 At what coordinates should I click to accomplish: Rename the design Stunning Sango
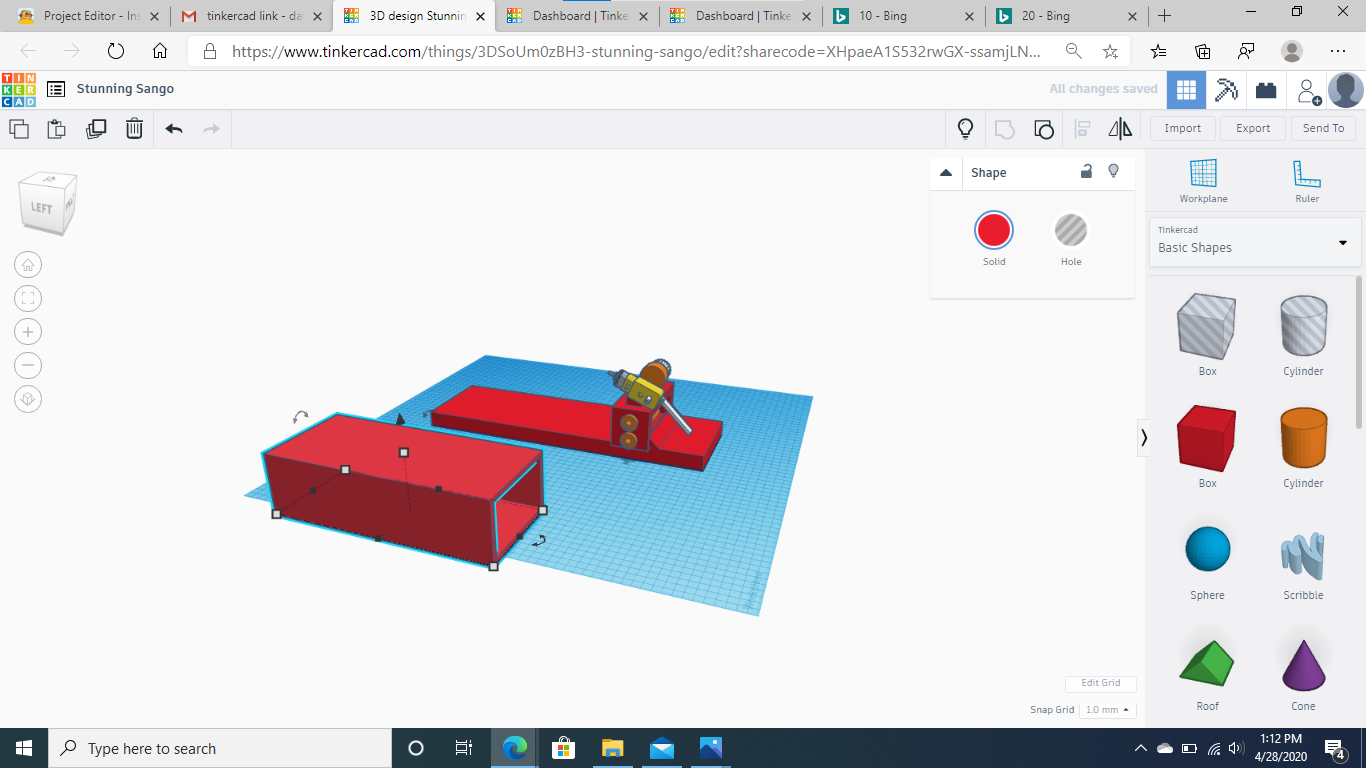coord(125,89)
